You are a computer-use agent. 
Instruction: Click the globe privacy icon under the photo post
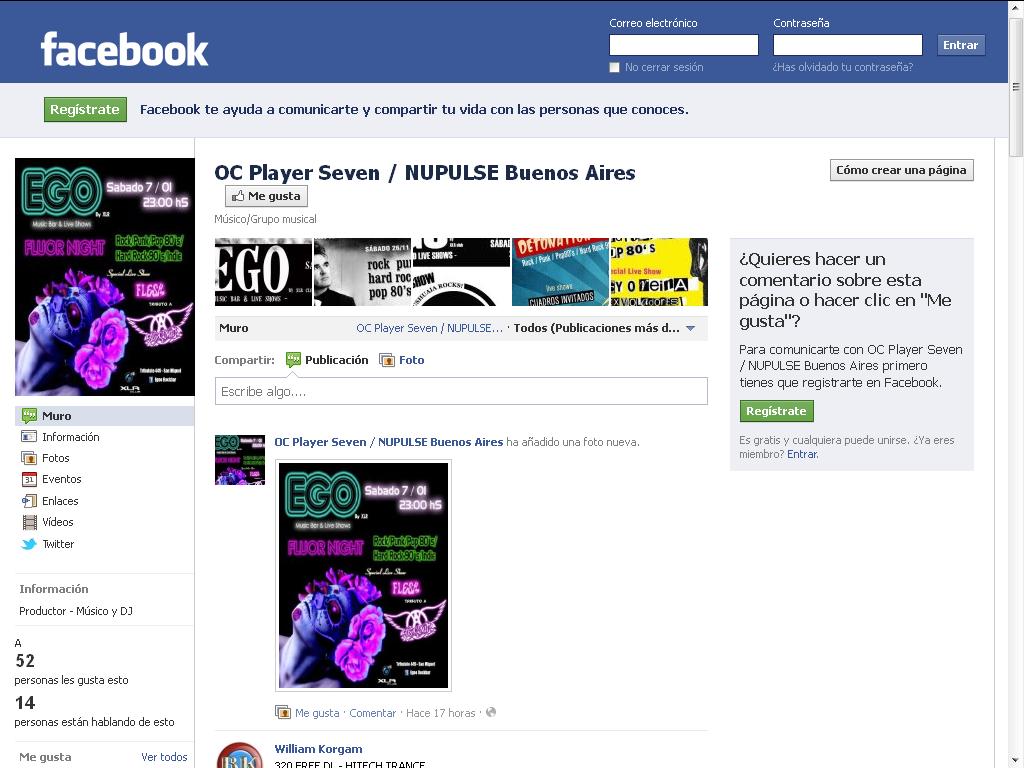[491, 712]
